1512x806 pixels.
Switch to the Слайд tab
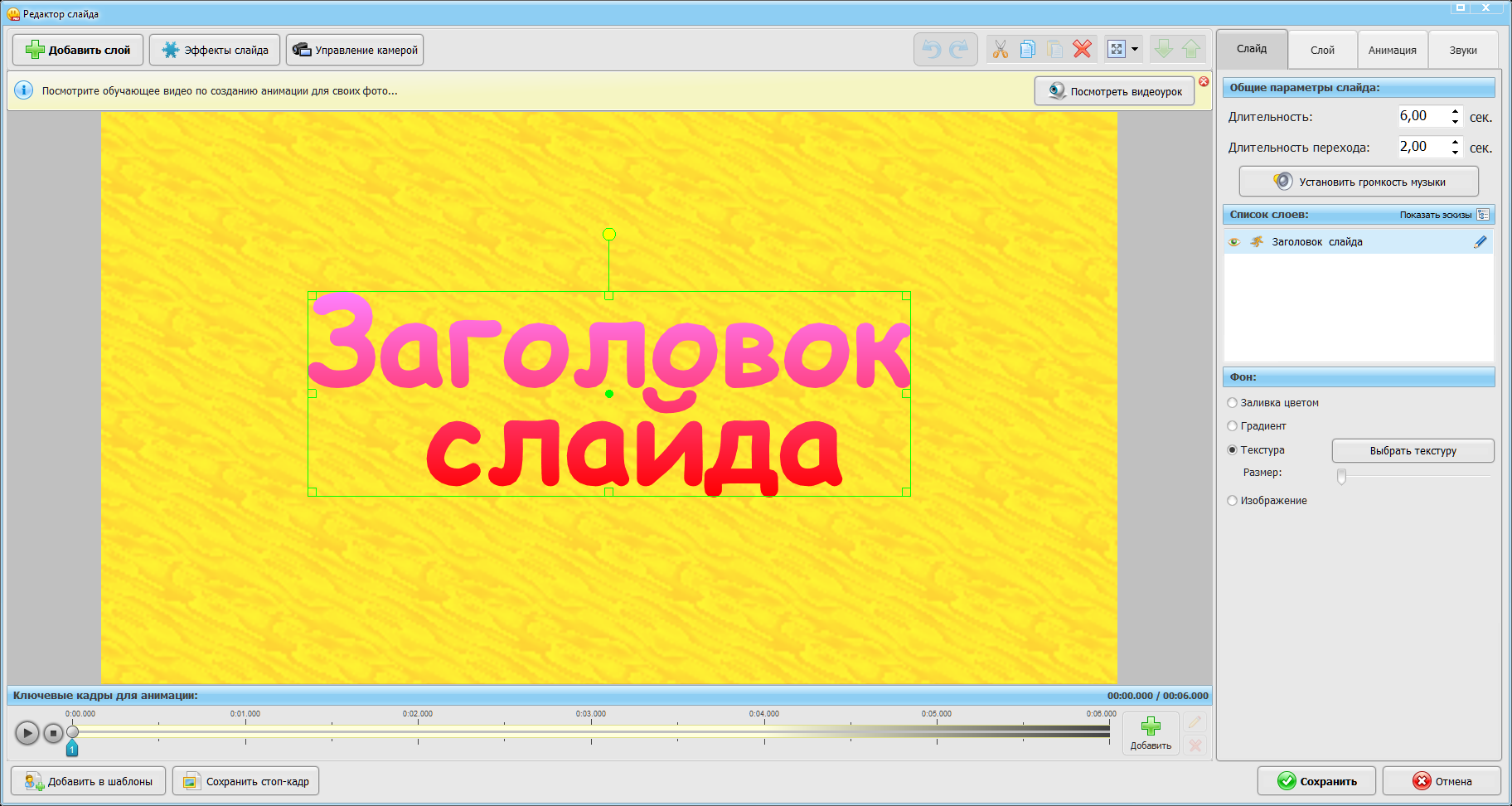1252,49
